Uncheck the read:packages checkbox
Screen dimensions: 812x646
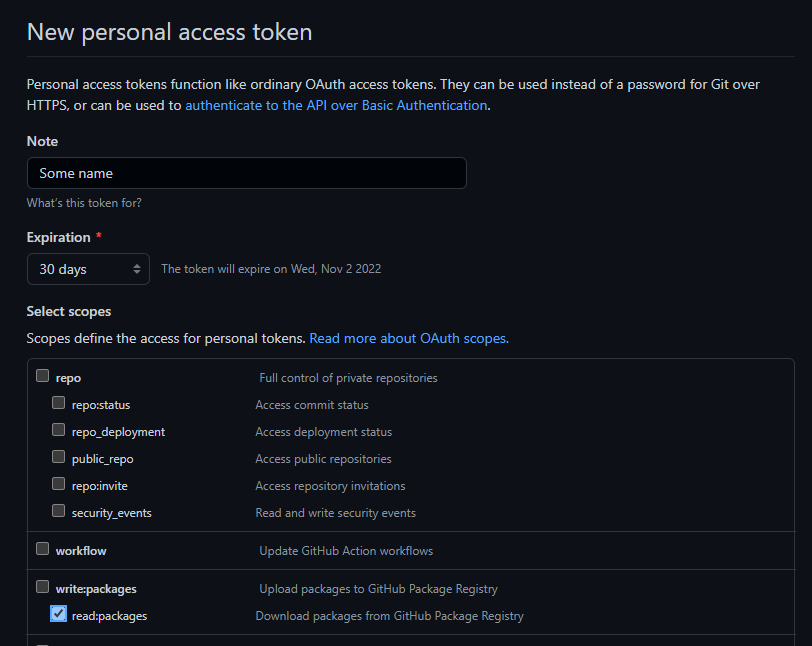59,614
